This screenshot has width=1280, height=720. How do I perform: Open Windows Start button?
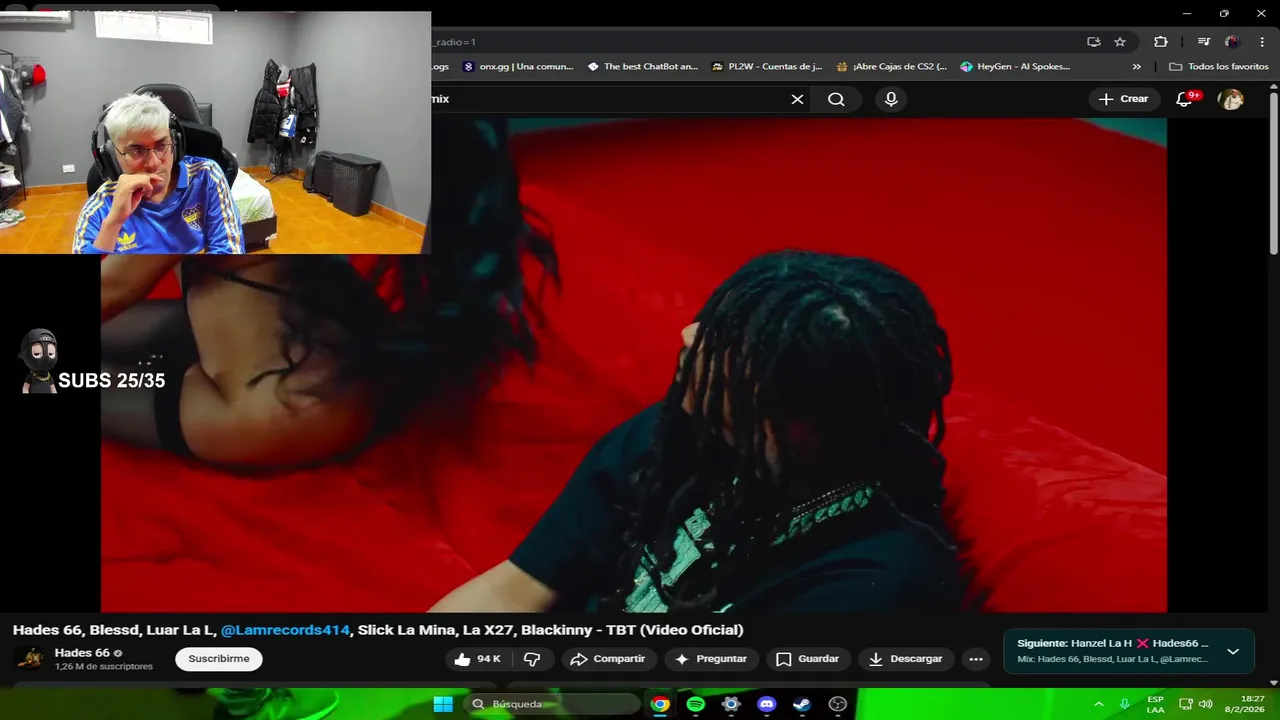443,704
